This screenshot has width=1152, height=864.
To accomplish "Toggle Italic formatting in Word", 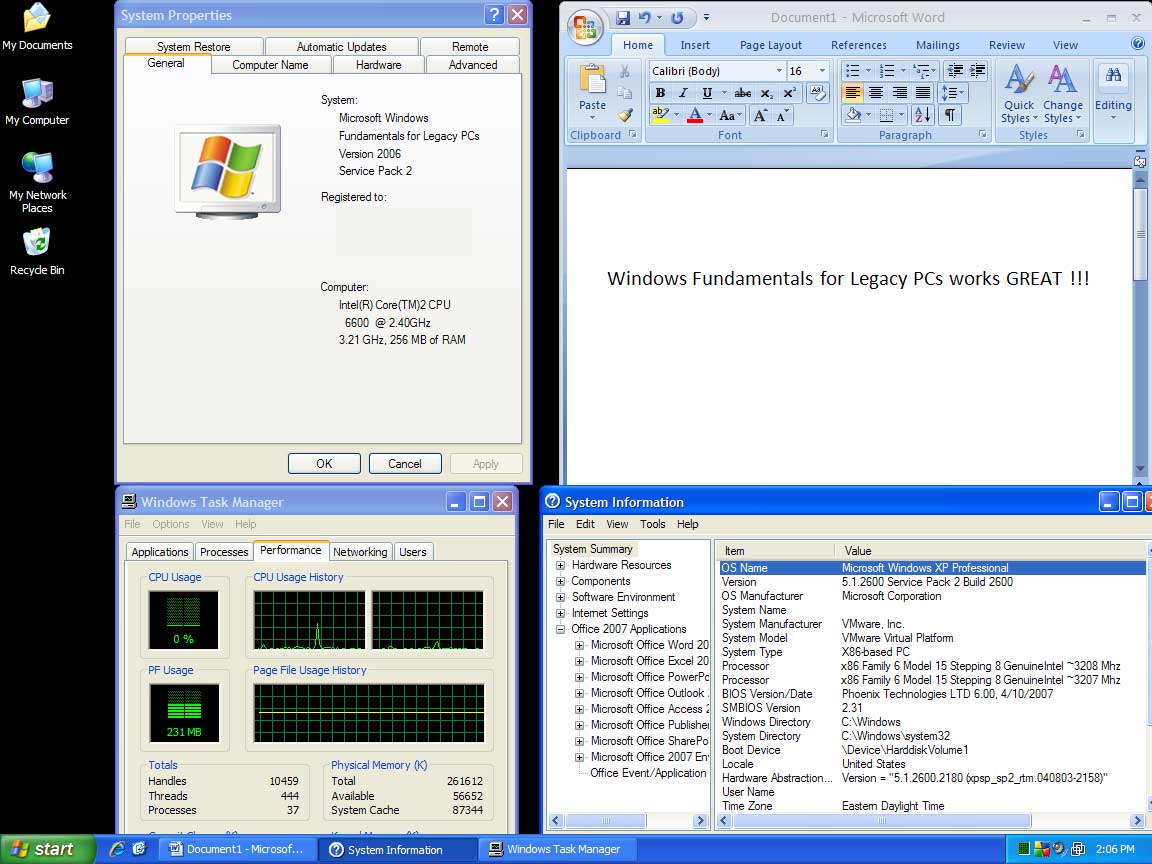I will click(683, 93).
